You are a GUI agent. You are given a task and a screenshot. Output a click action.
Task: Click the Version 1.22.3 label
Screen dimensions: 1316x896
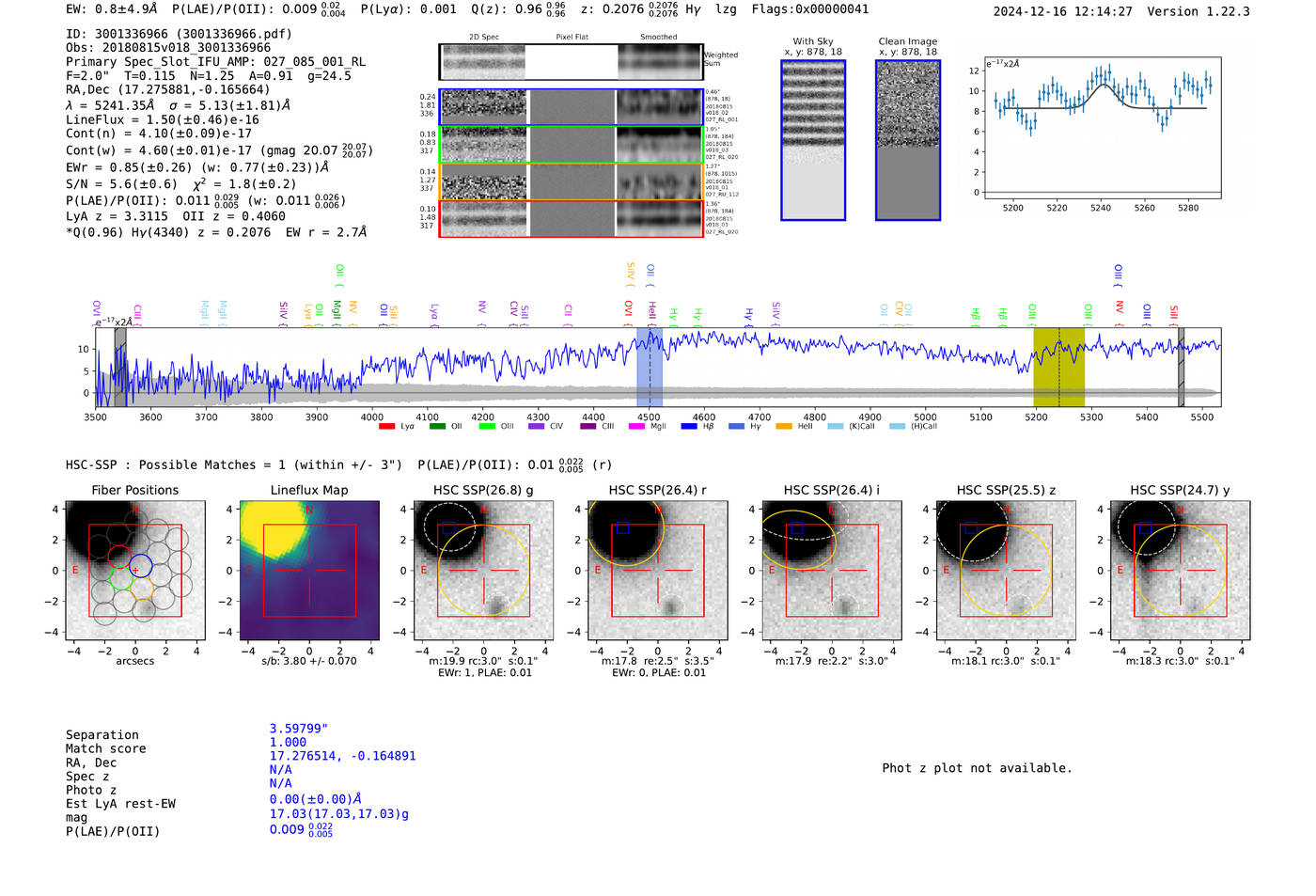[1198, 11]
